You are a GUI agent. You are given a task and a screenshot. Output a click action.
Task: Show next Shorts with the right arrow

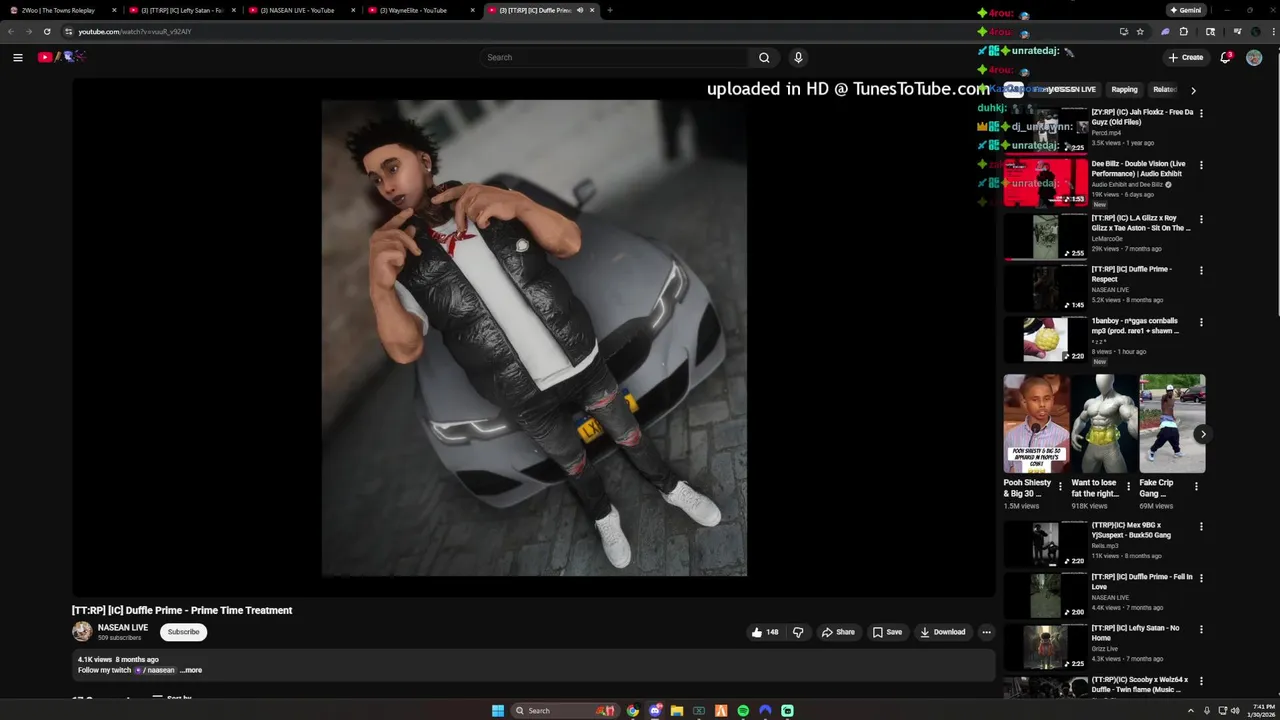click(x=1202, y=434)
